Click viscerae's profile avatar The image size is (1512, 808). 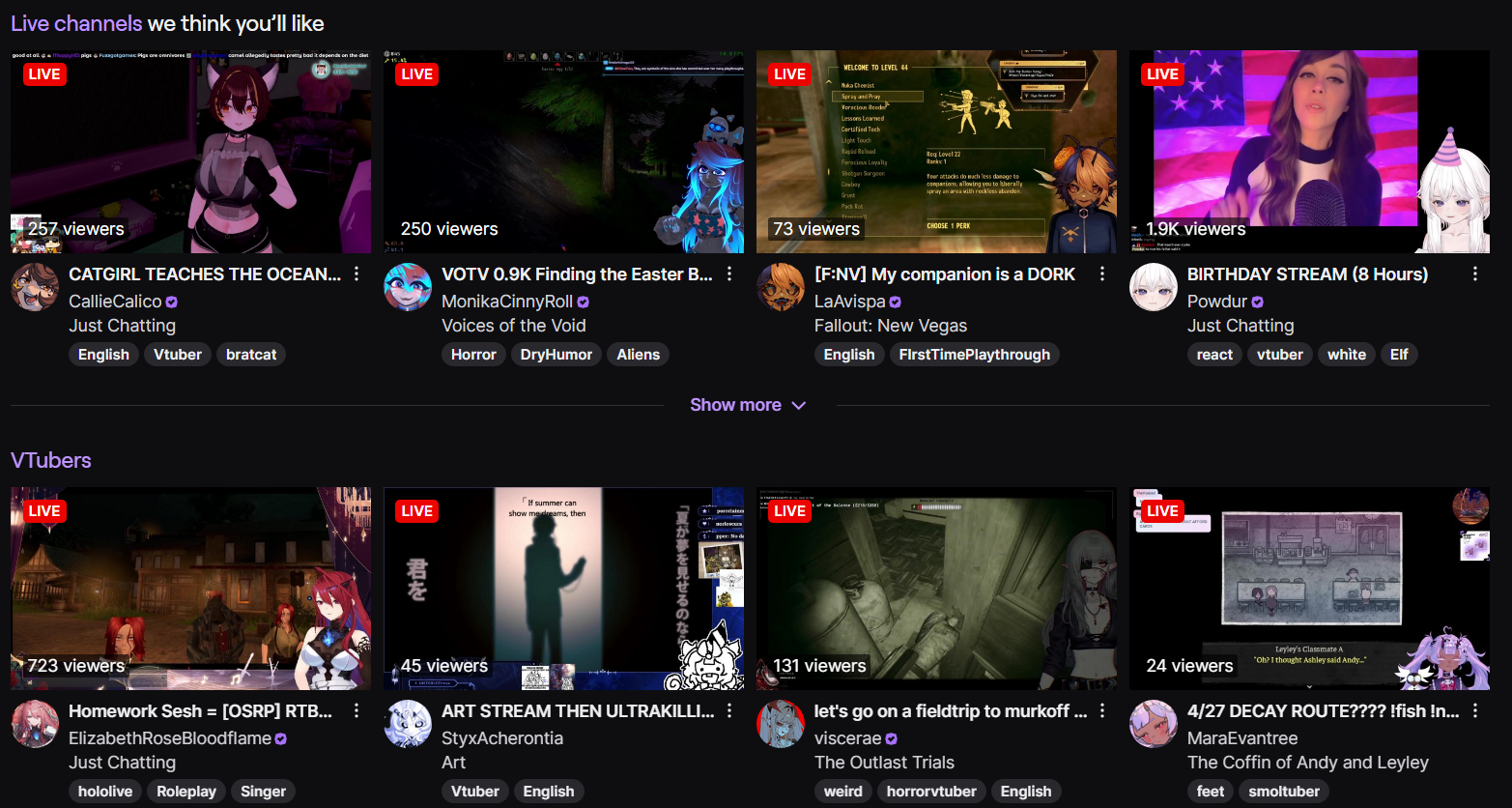[781, 724]
